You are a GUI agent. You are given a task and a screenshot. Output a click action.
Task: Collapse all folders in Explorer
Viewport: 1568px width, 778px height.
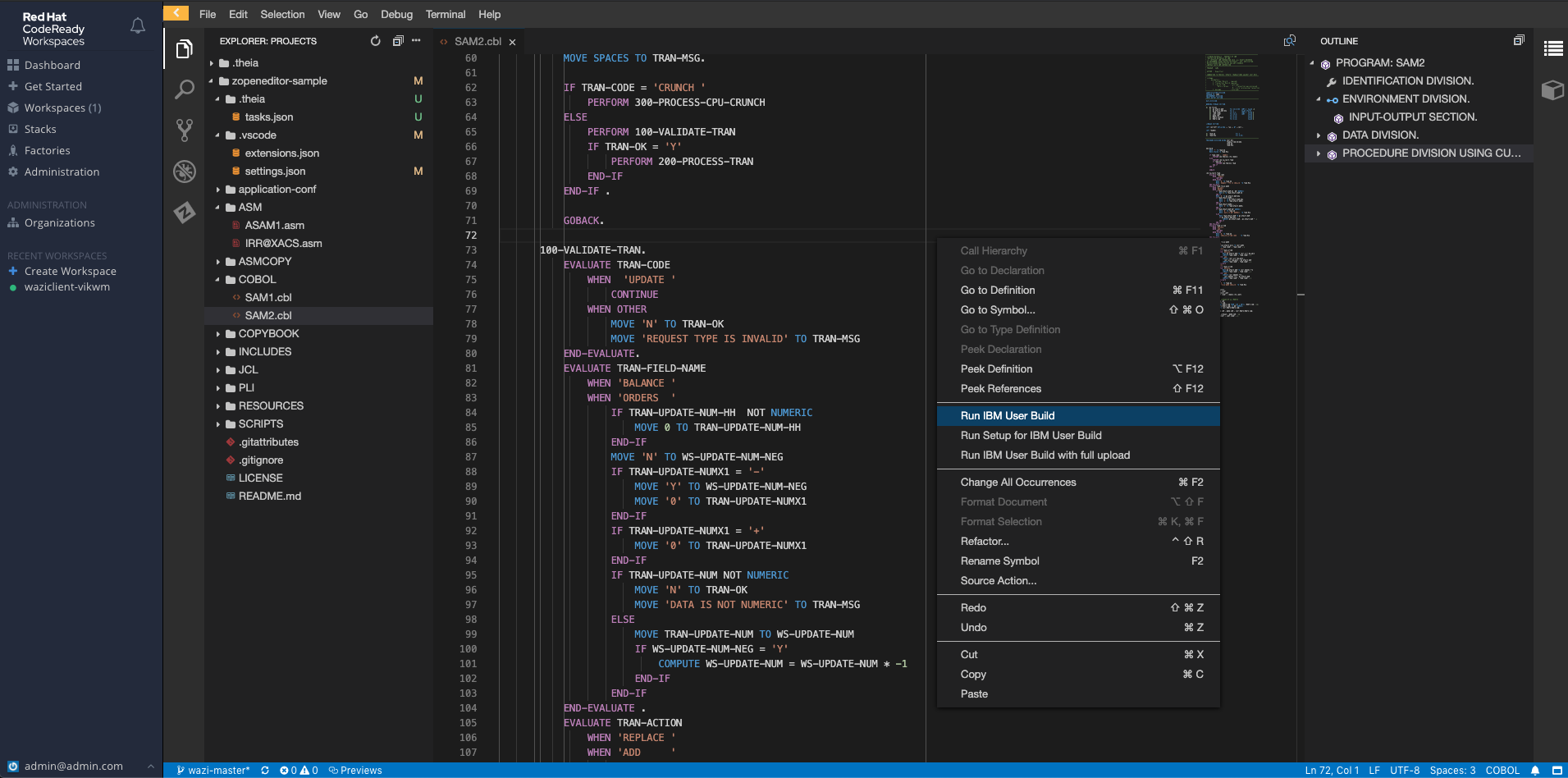tap(398, 41)
